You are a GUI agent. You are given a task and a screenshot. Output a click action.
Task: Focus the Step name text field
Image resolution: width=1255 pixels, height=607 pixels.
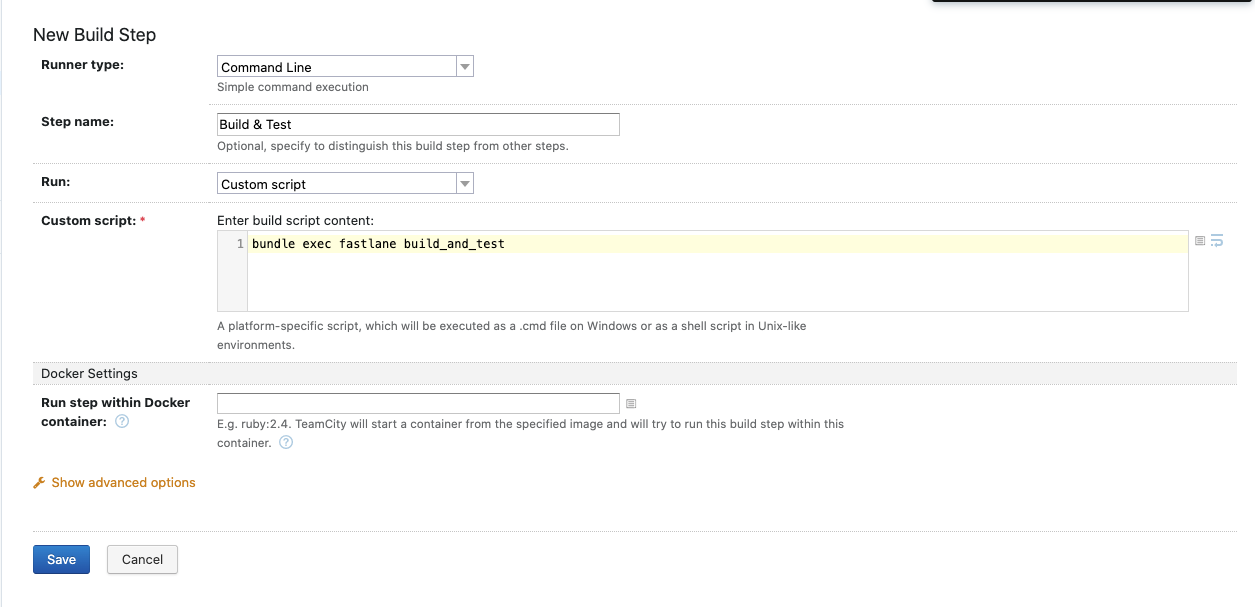pos(418,124)
